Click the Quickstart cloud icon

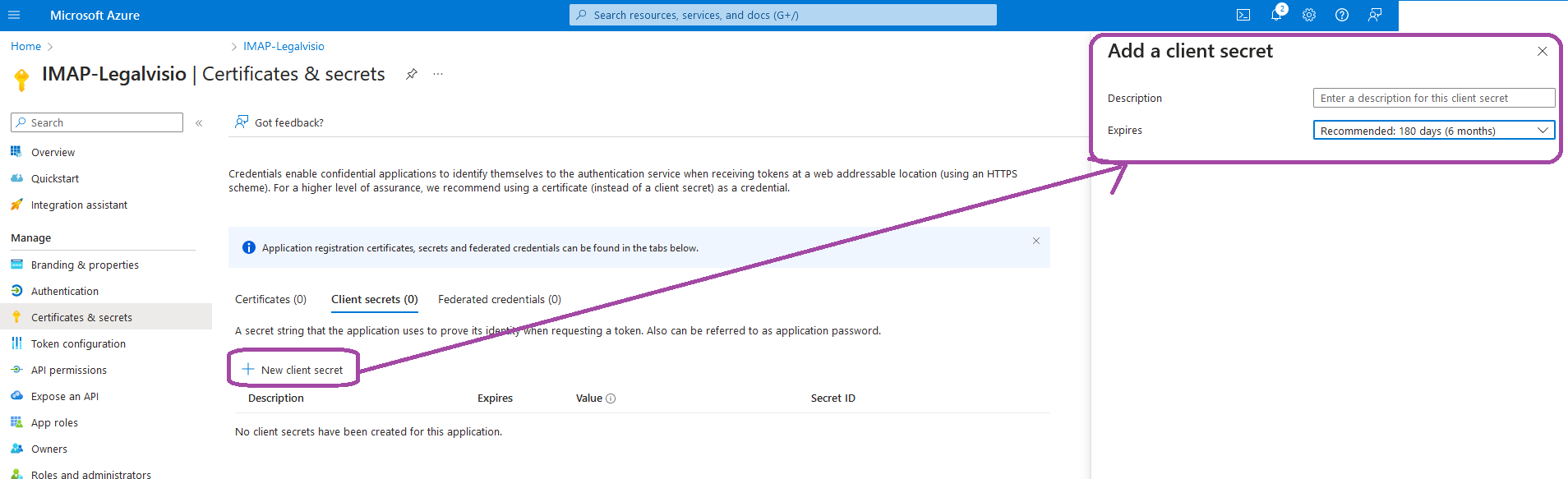(x=16, y=178)
